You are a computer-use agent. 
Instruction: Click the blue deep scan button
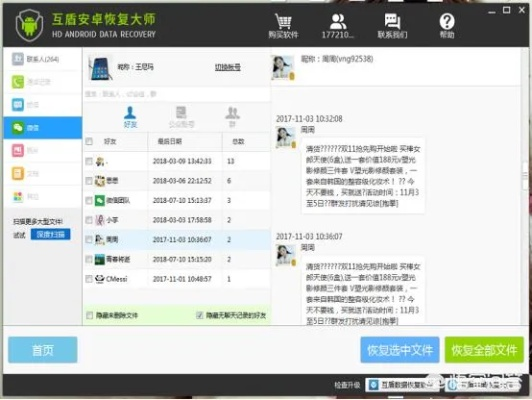(51, 234)
